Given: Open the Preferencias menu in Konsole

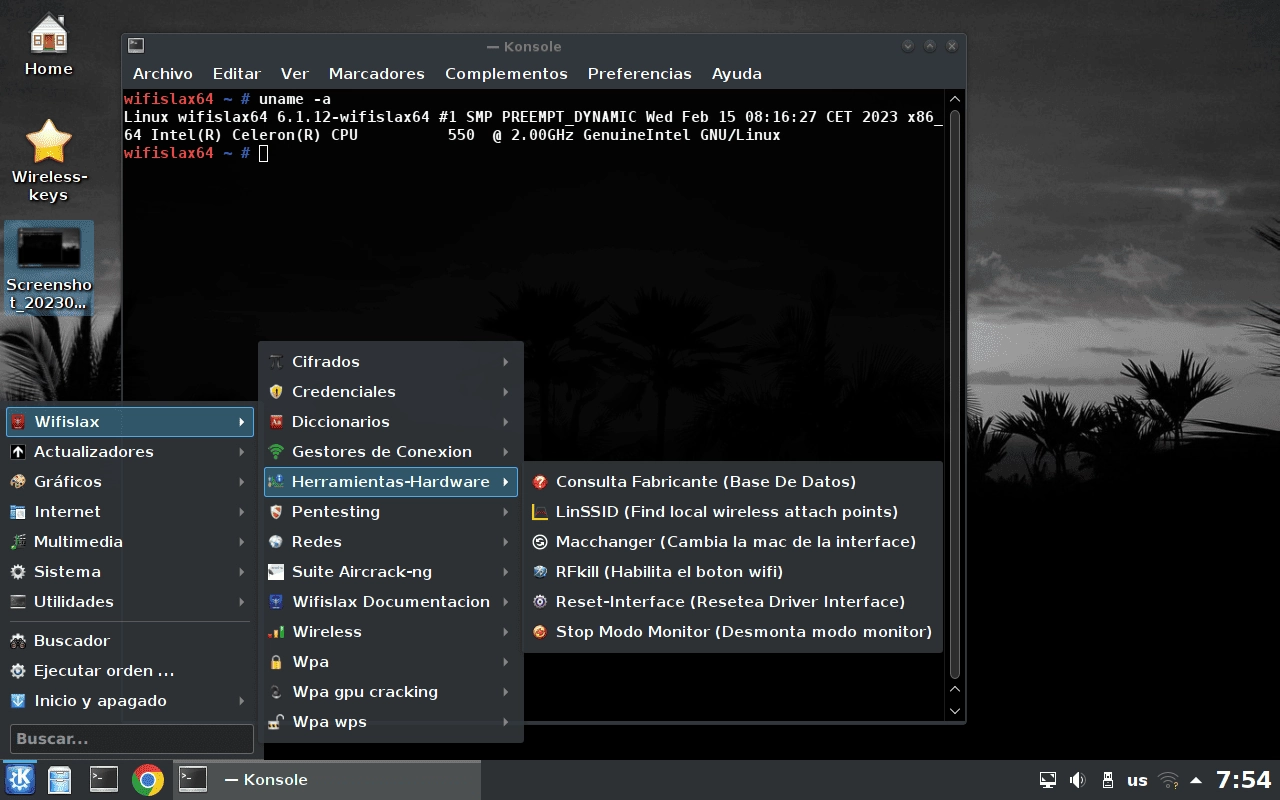Looking at the screenshot, I should pyautogui.click(x=640, y=74).
